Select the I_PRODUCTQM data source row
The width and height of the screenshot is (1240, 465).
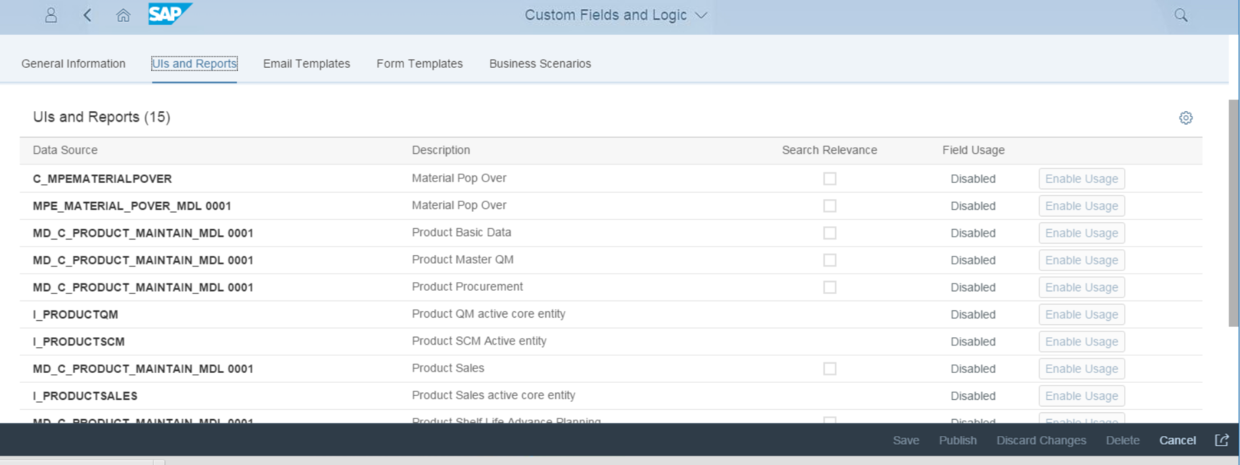click(x=76, y=315)
